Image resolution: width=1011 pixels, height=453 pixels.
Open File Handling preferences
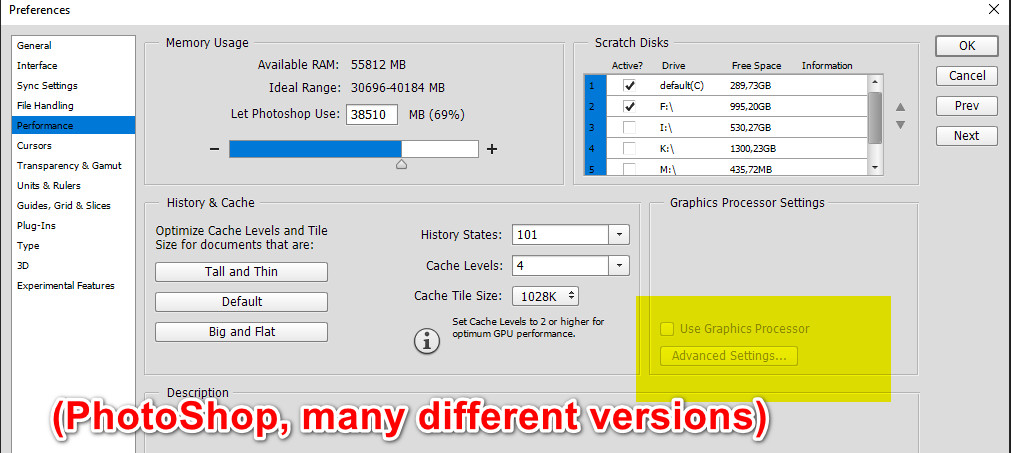point(45,106)
